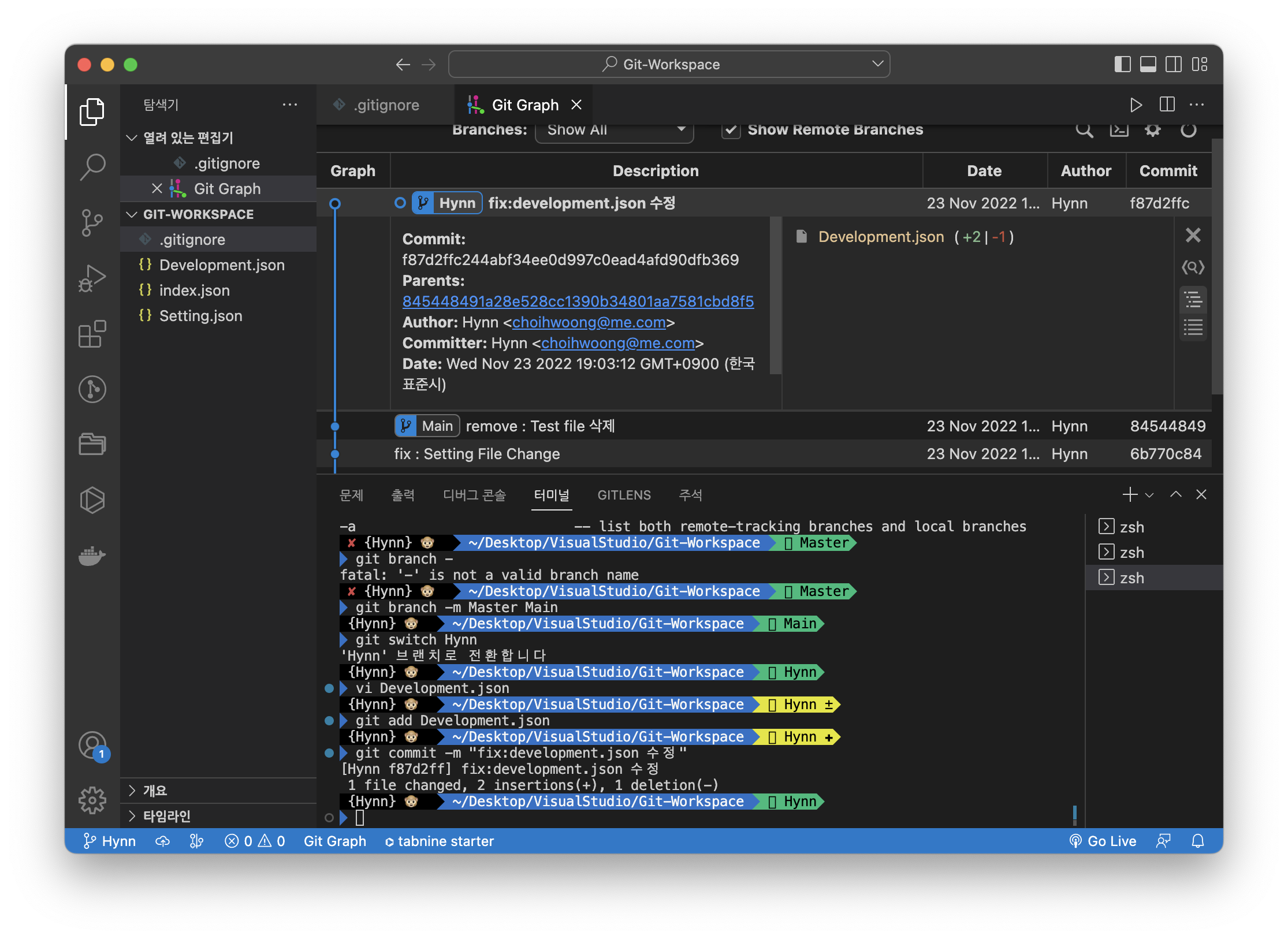Toggle Show Remote Branches checkbox
This screenshot has height=939, width=1288.
(x=731, y=130)
